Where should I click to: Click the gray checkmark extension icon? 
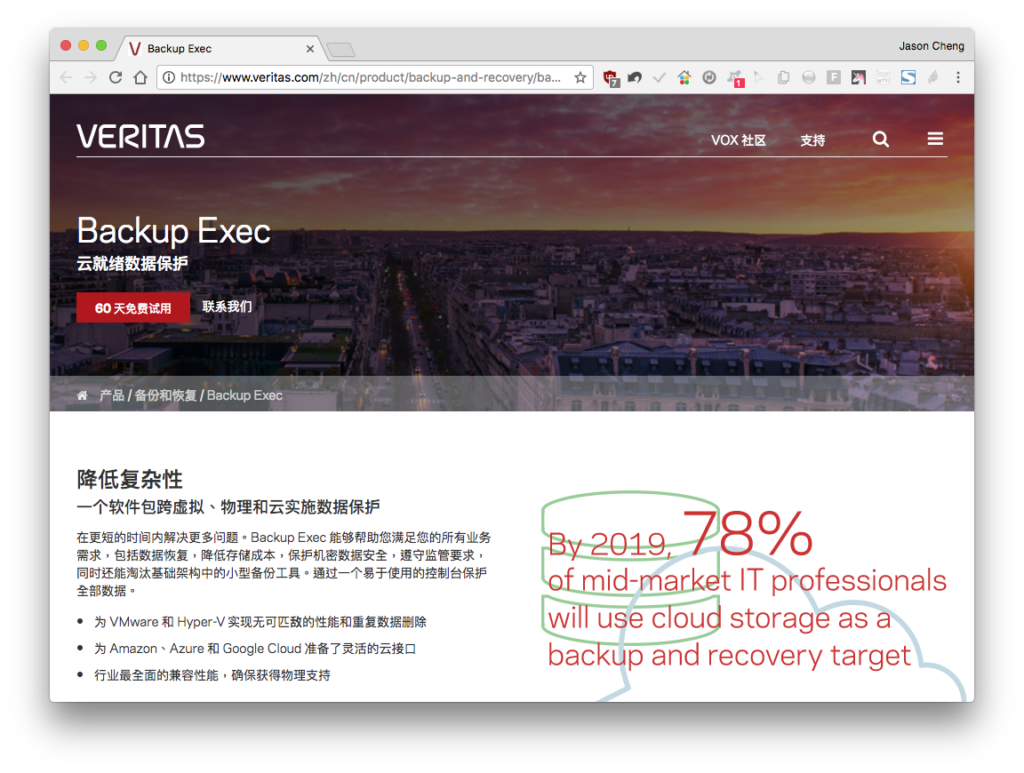[659, 78]
